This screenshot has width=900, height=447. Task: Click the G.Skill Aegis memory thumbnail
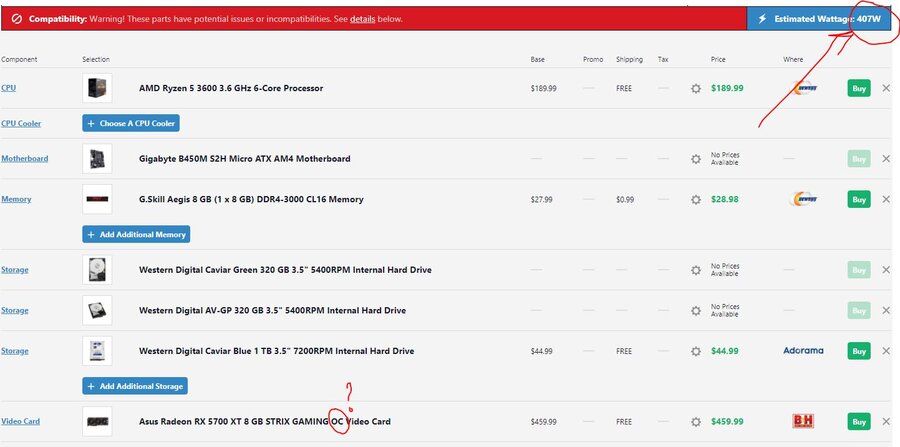(x=97, y=199)
